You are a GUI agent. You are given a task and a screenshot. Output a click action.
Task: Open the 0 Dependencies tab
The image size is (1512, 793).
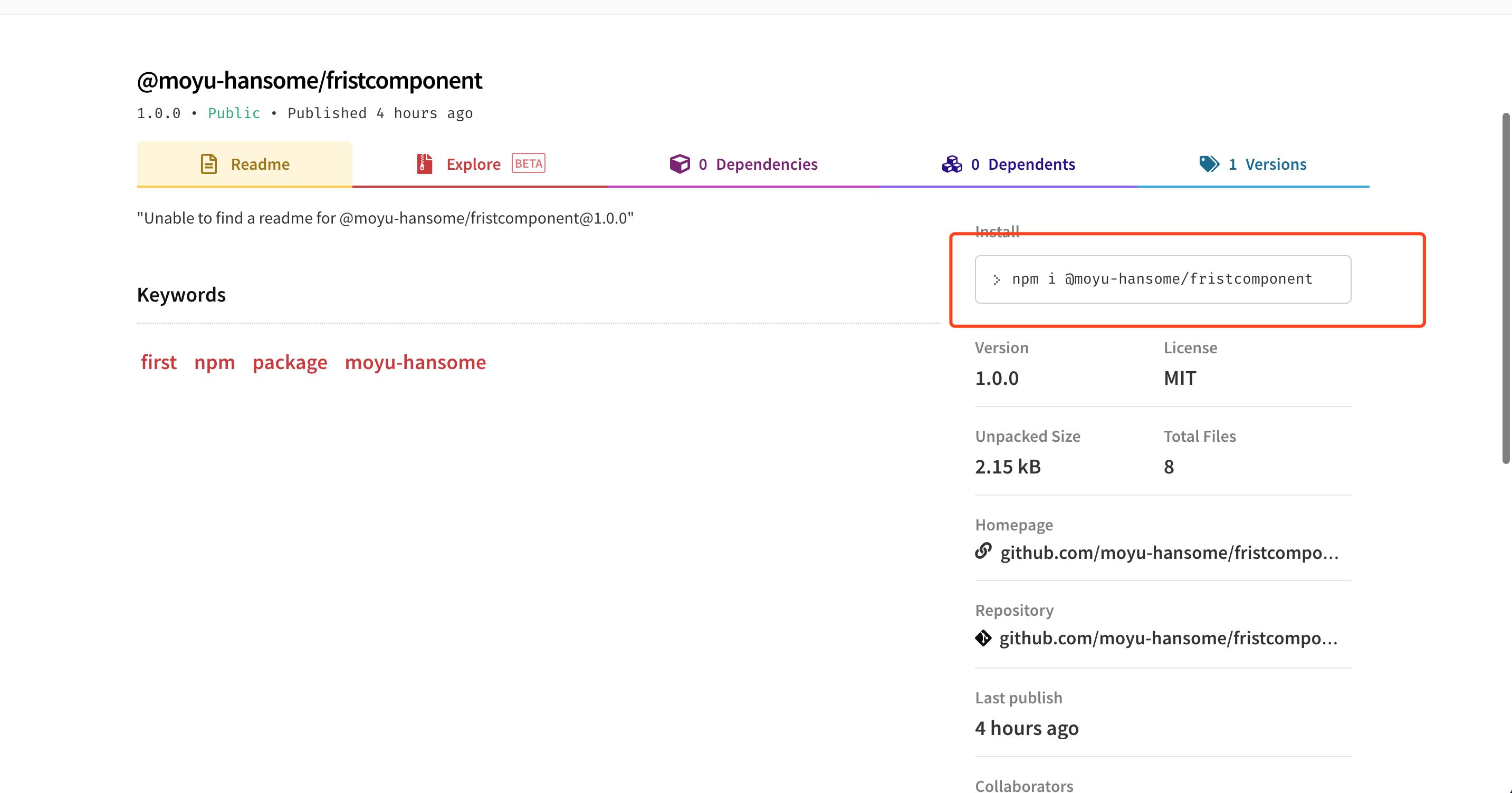(x=757, y=164)
